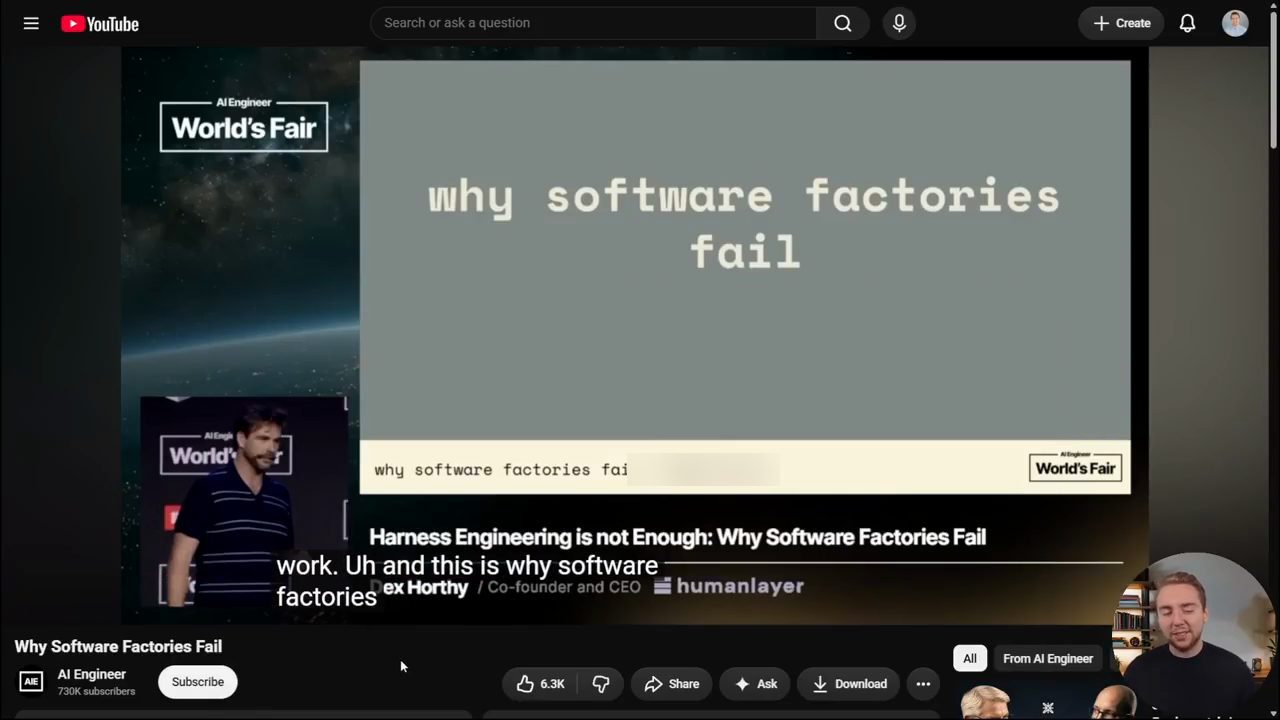Image resolution: width=1280 pixels, height=720 pixels.
Task: Select the All filter chip
Action: [x=970, y=658]
